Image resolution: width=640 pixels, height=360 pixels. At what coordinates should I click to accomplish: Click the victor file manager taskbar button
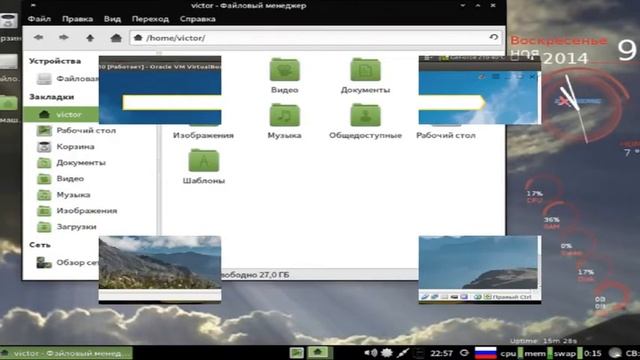tap(67, 353)
